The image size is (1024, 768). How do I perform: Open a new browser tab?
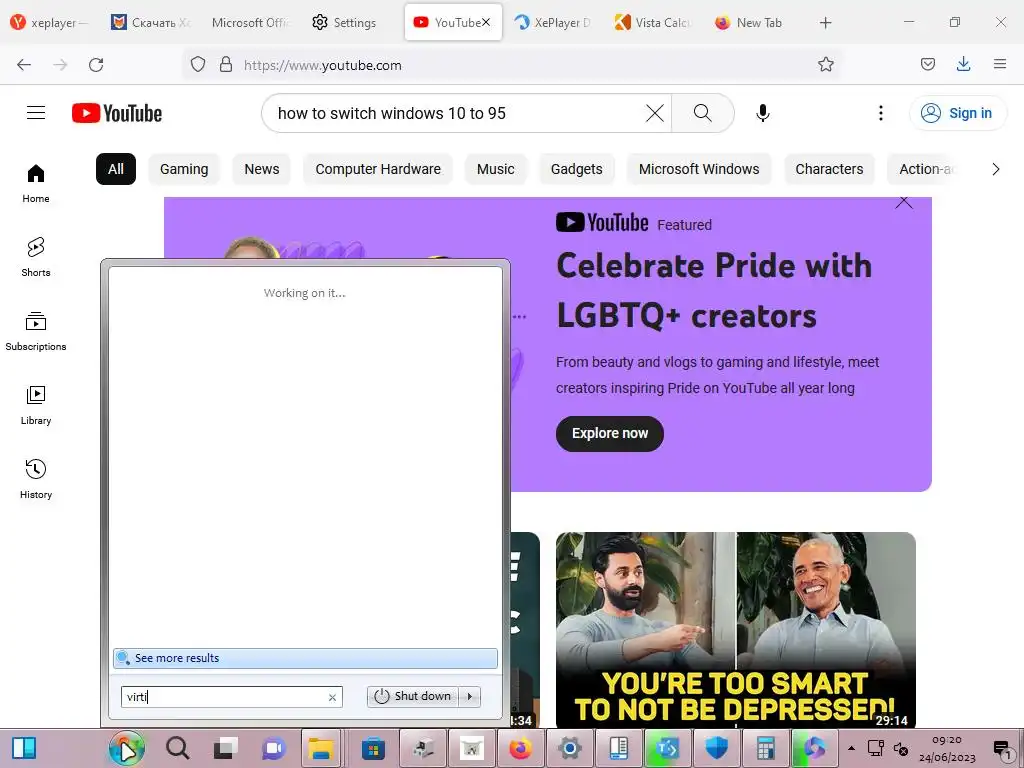825,23
